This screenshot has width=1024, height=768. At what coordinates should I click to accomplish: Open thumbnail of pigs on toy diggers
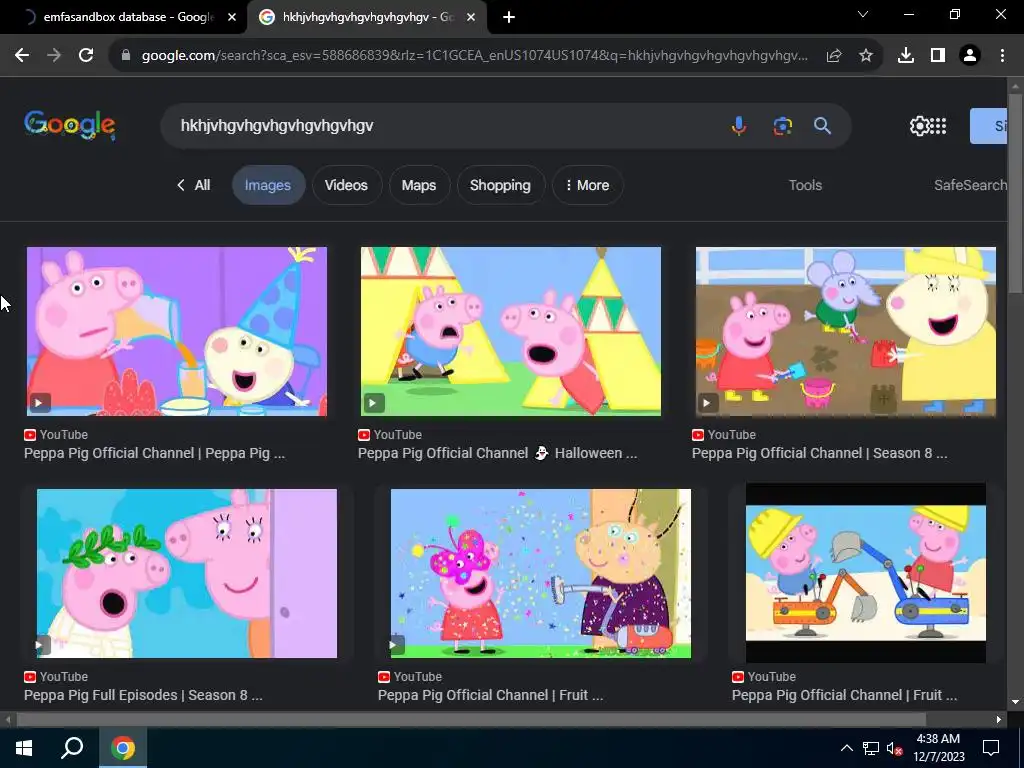pyautogui.click(x=866, y=573)
